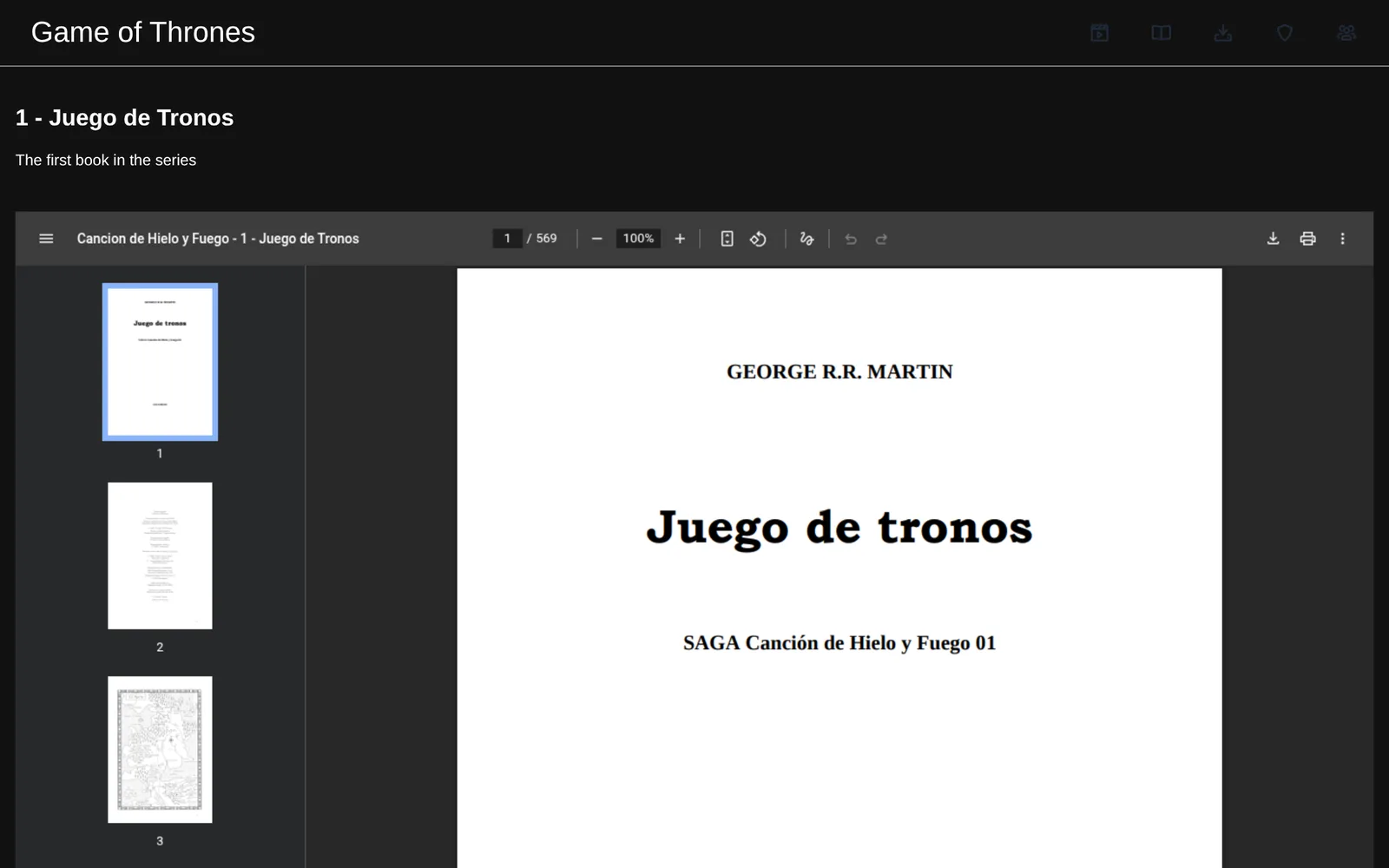Click the shield icon in the header
1389x868 pixels.
click(1284, 33)
